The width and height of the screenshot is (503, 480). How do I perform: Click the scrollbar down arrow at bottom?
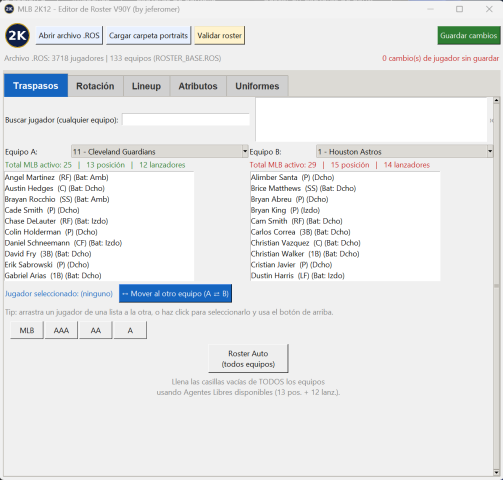[496, 472]
